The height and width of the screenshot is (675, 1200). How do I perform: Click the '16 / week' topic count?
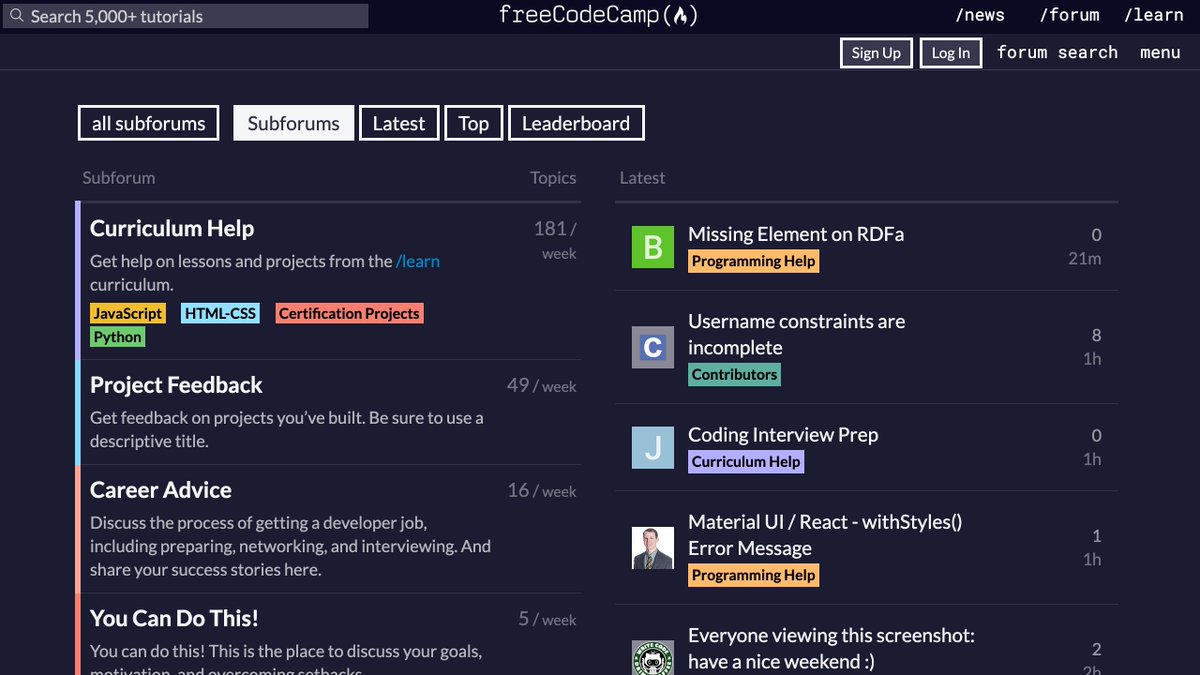541,490
